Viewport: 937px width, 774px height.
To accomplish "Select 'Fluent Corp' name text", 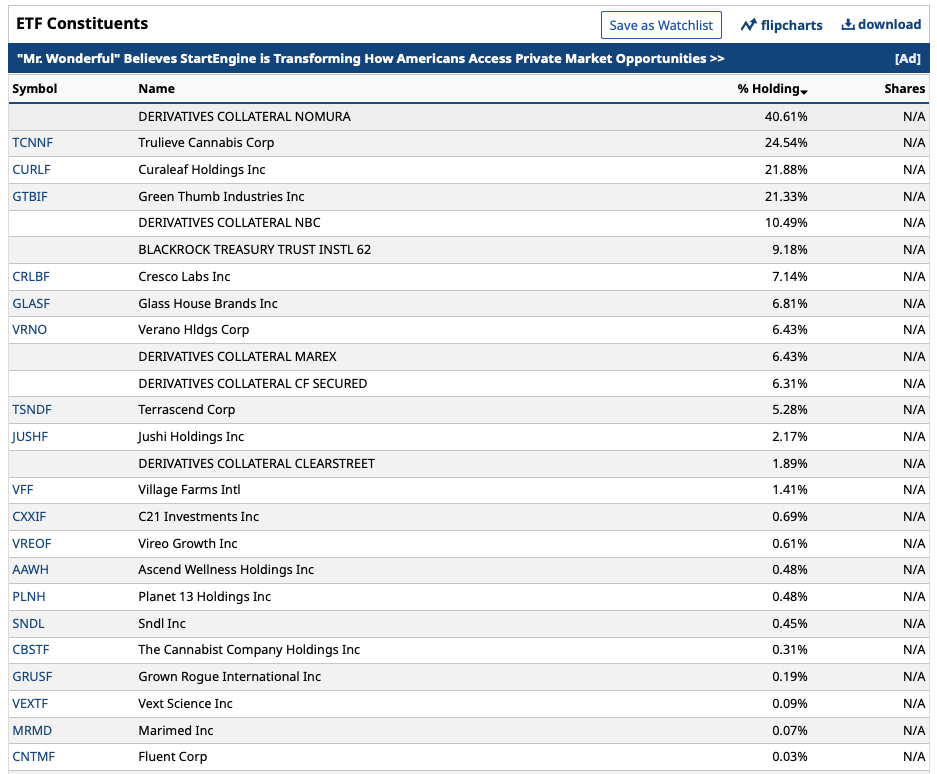I will point(173,757).
